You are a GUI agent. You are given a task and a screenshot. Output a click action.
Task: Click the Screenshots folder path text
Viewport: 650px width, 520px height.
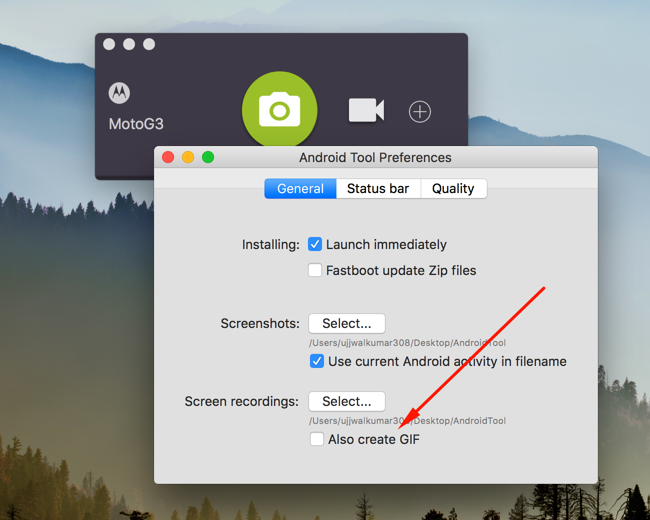pos(407,343)
